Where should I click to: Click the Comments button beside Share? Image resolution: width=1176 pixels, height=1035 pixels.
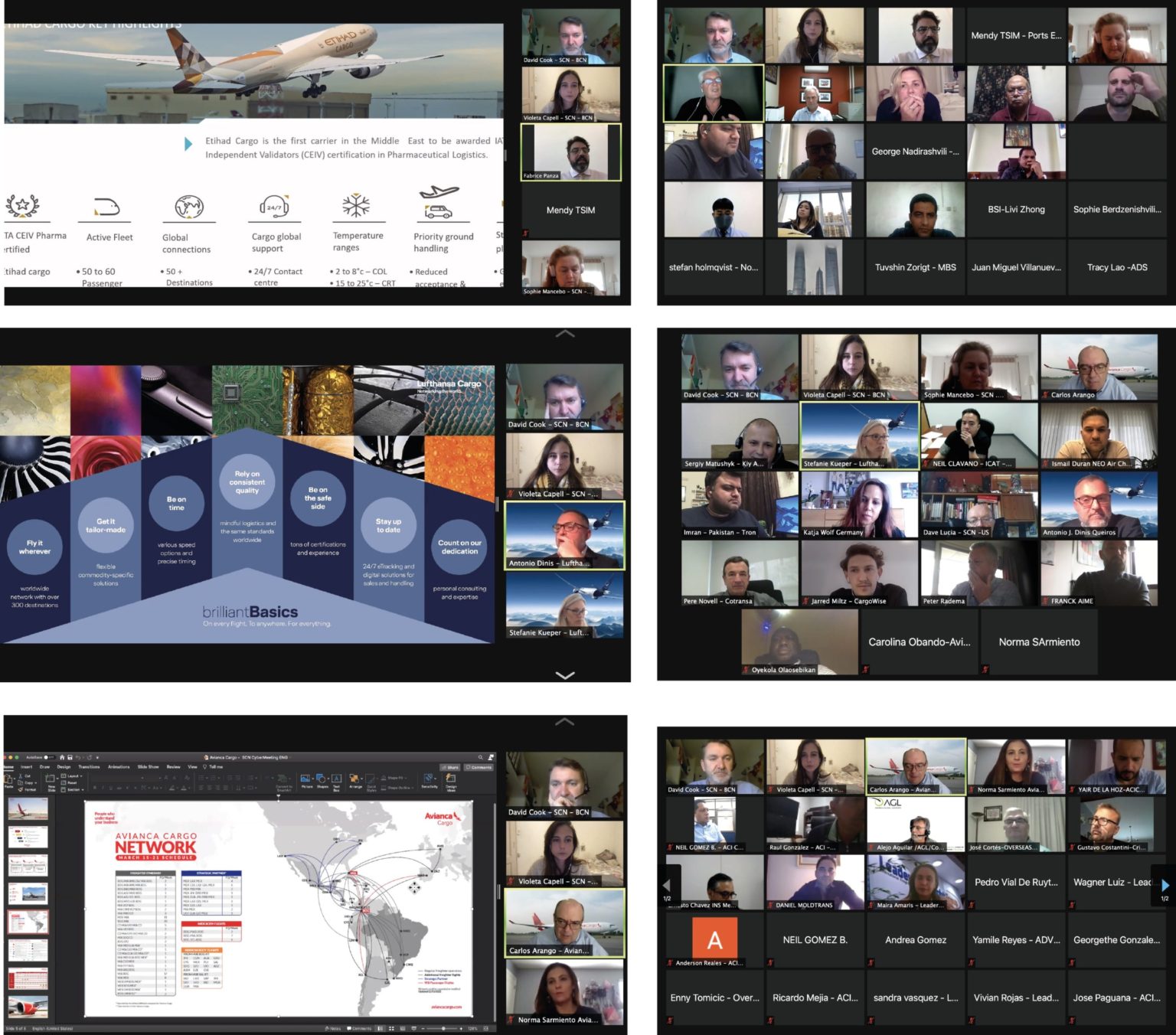pos(479,767)
